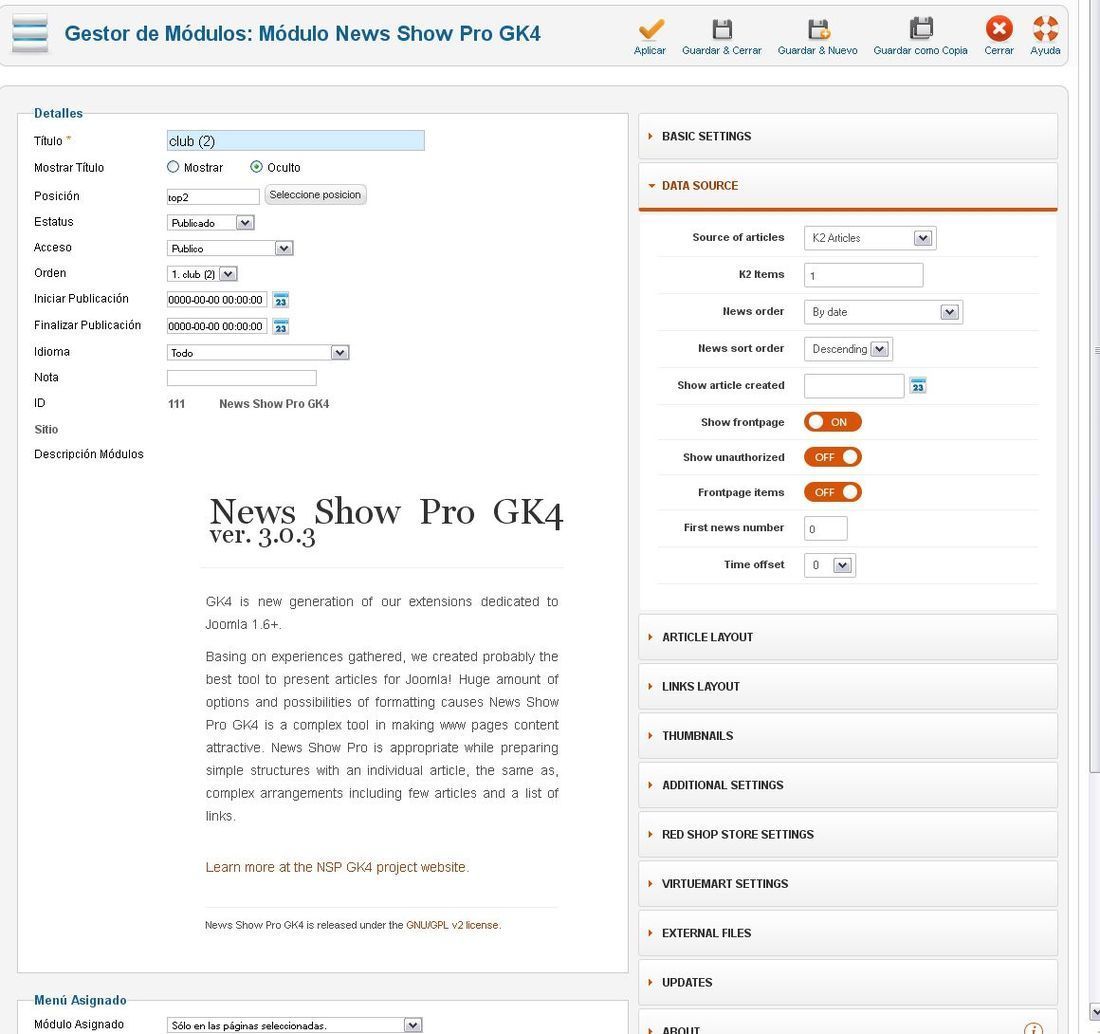Click the Guardar & Nuevo icon
The width and height of the screenshot is (1100, 1034).
pos(818,29)
